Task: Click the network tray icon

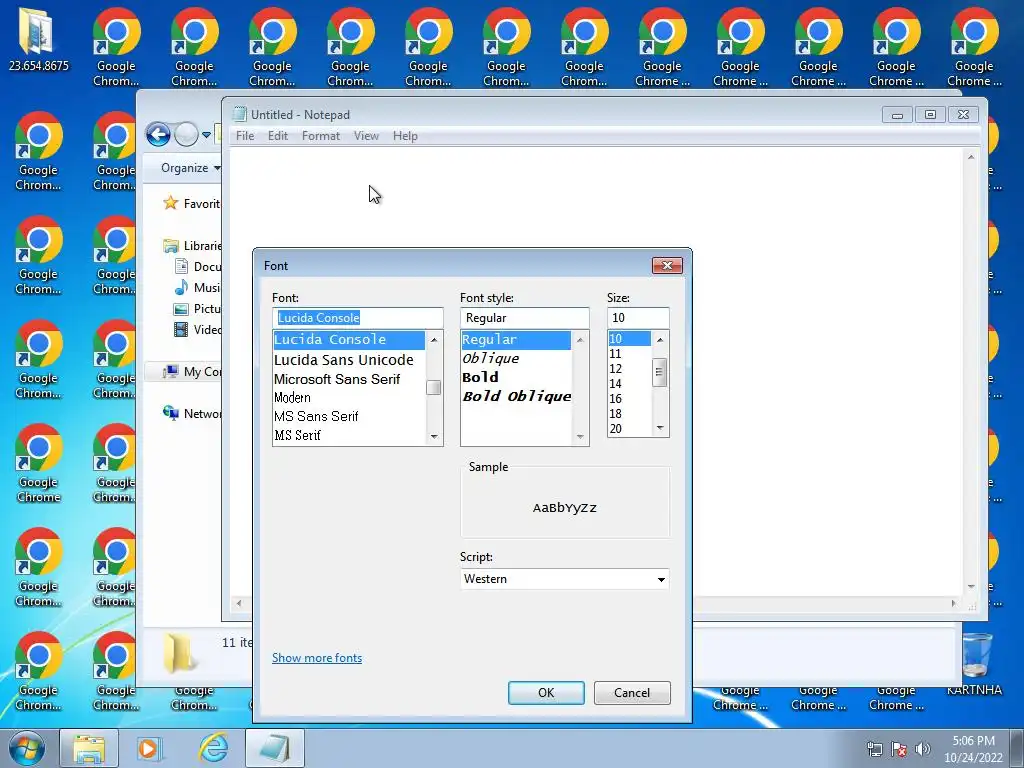Action: (x=874, y=749)
